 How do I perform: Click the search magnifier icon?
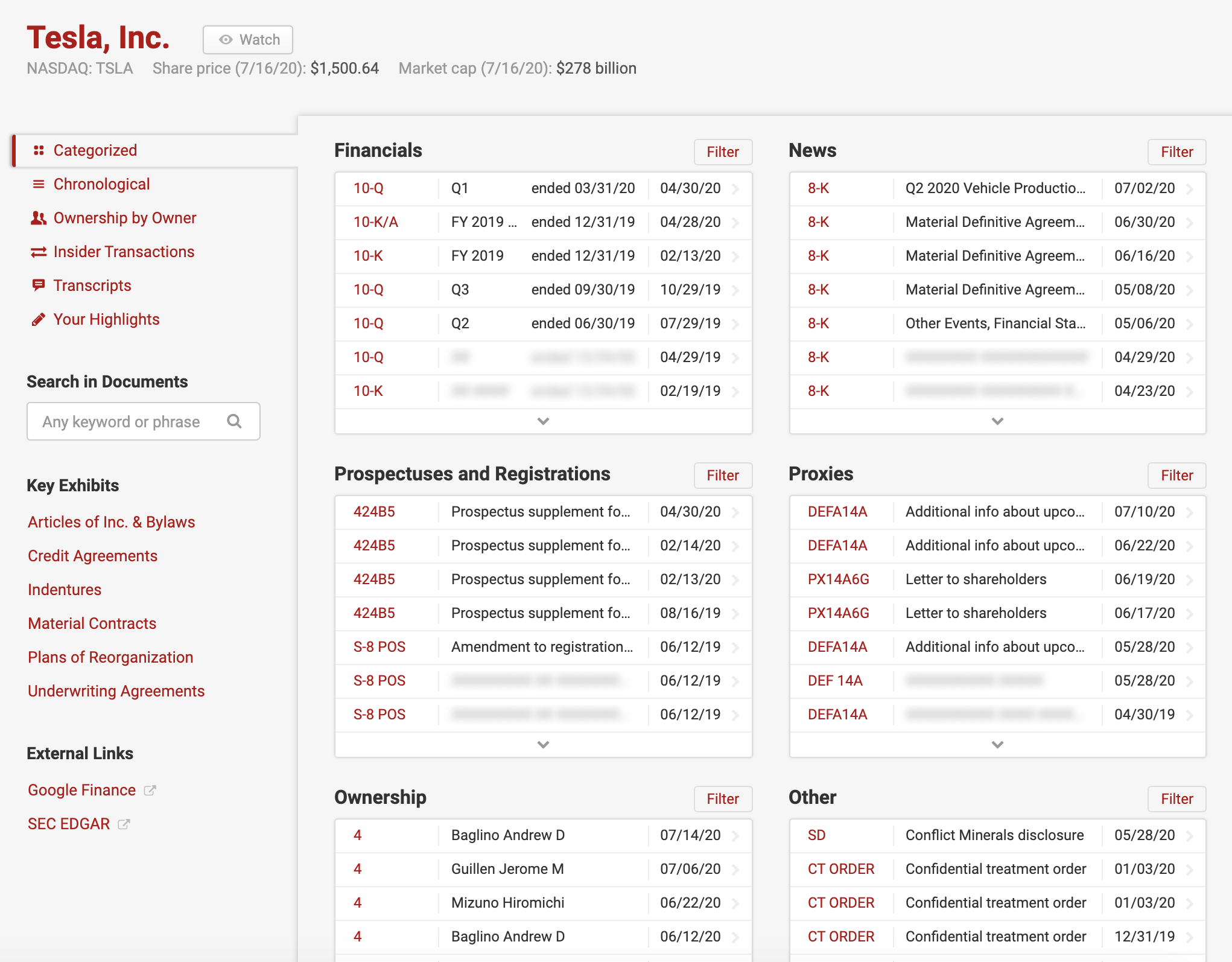(x=235, y=421)
